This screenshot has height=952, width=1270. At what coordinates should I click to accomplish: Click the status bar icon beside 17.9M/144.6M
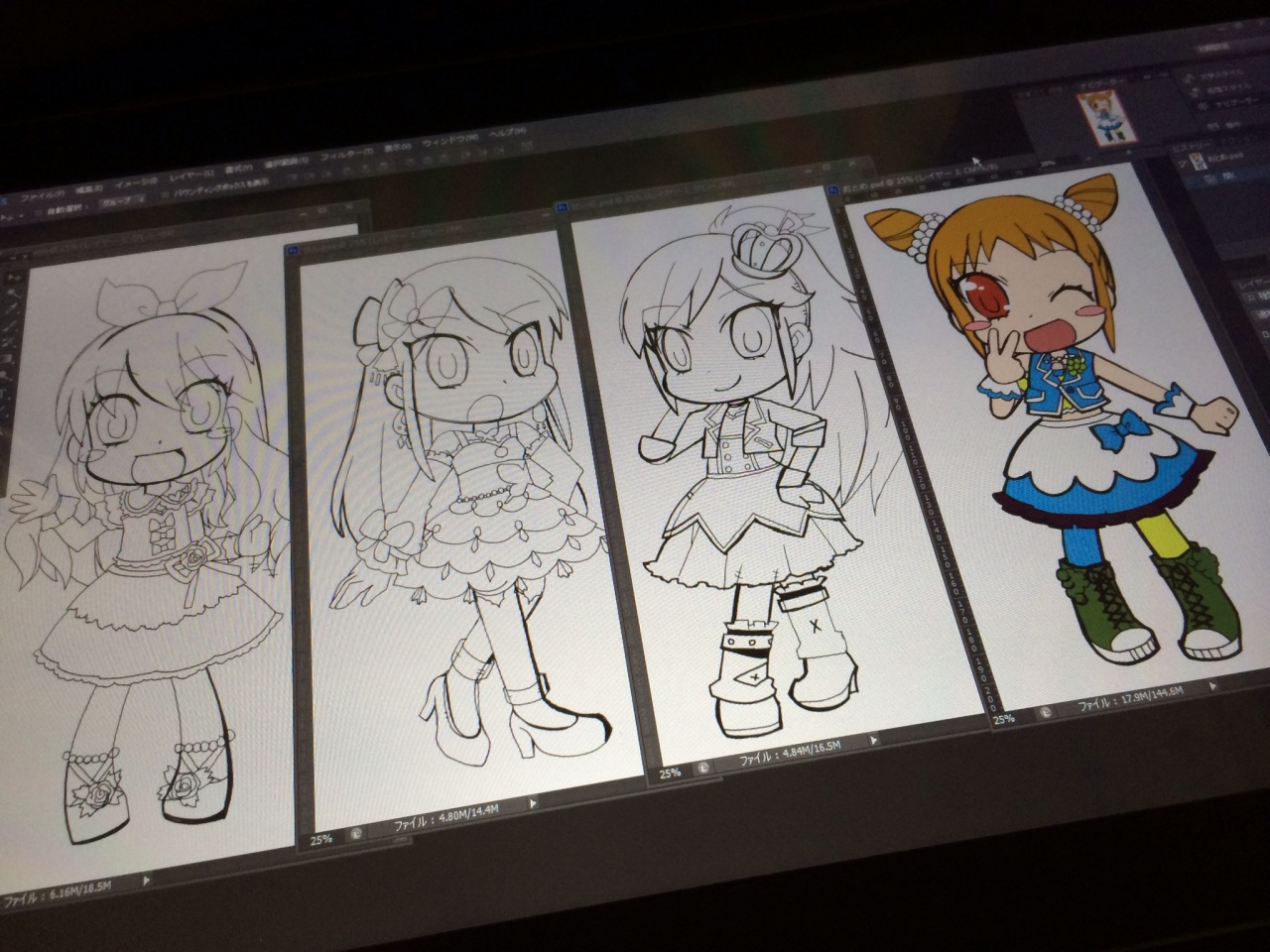[1045, 712]
